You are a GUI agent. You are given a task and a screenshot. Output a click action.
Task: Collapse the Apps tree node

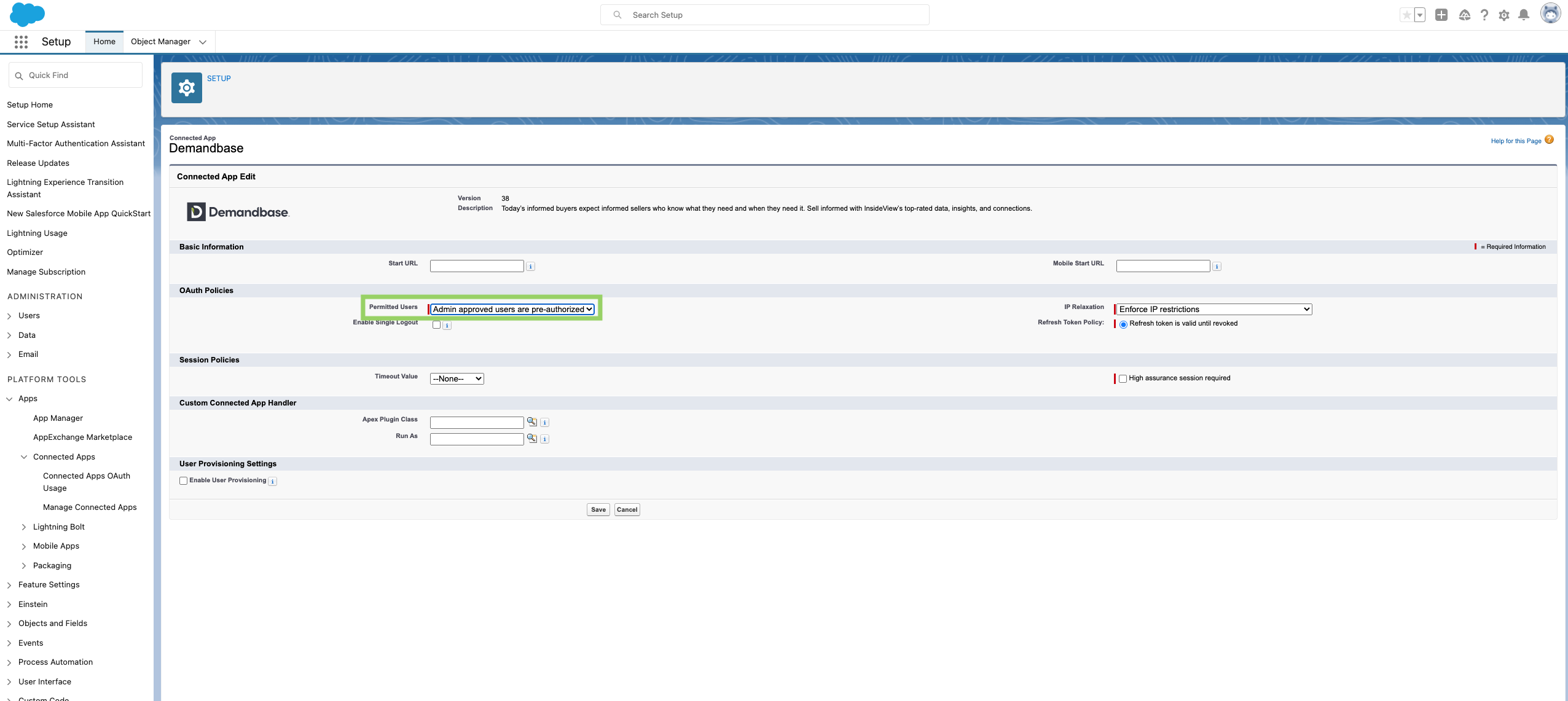(x=9, y=399)
